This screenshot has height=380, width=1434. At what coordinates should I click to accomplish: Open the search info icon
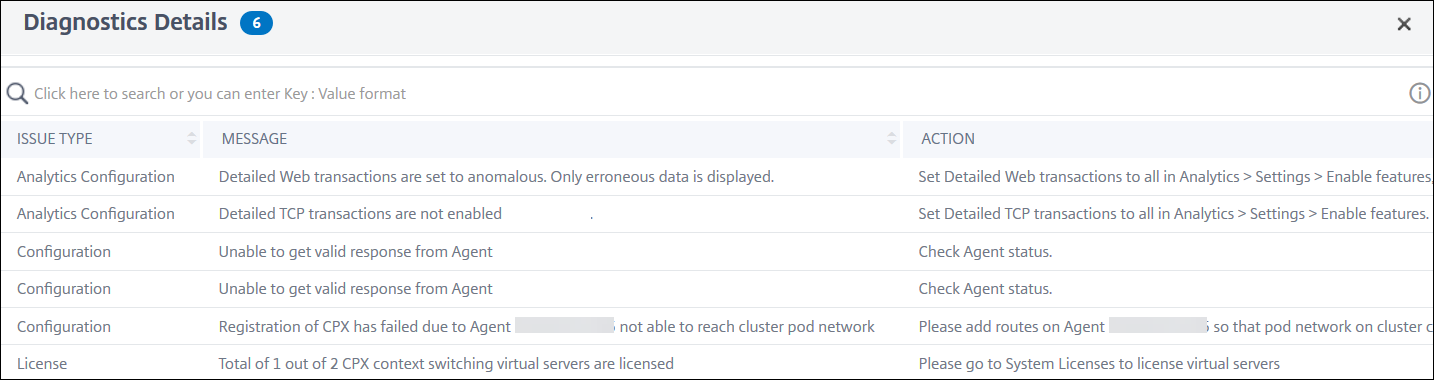[1420, 93]
